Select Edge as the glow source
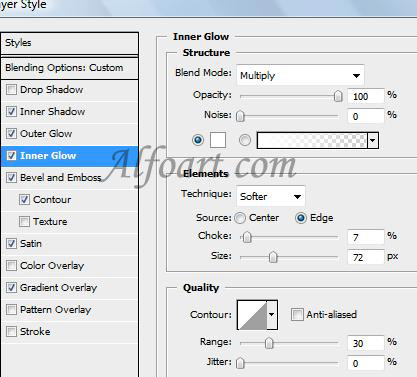The width and height of the screenshot is (417, 377). point(301,218)
